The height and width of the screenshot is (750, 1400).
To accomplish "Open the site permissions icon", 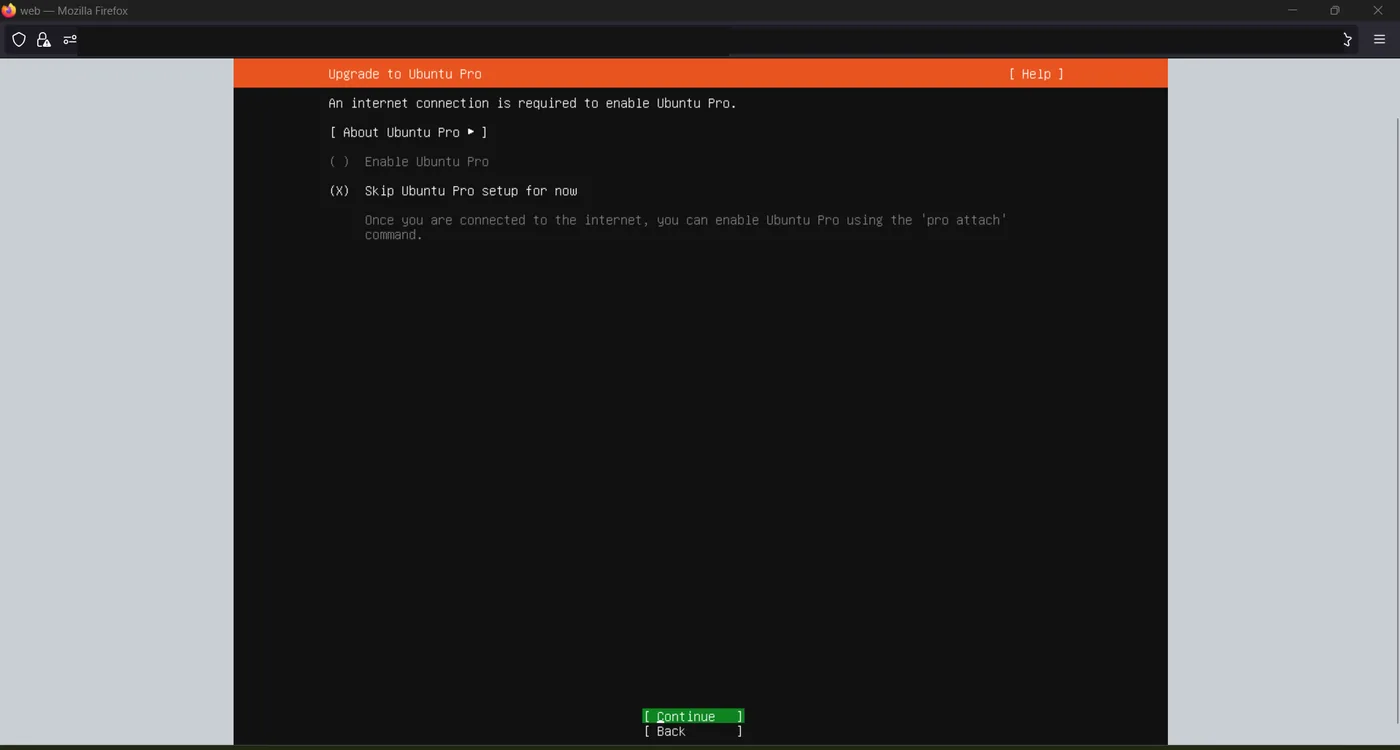I will 70,40.
